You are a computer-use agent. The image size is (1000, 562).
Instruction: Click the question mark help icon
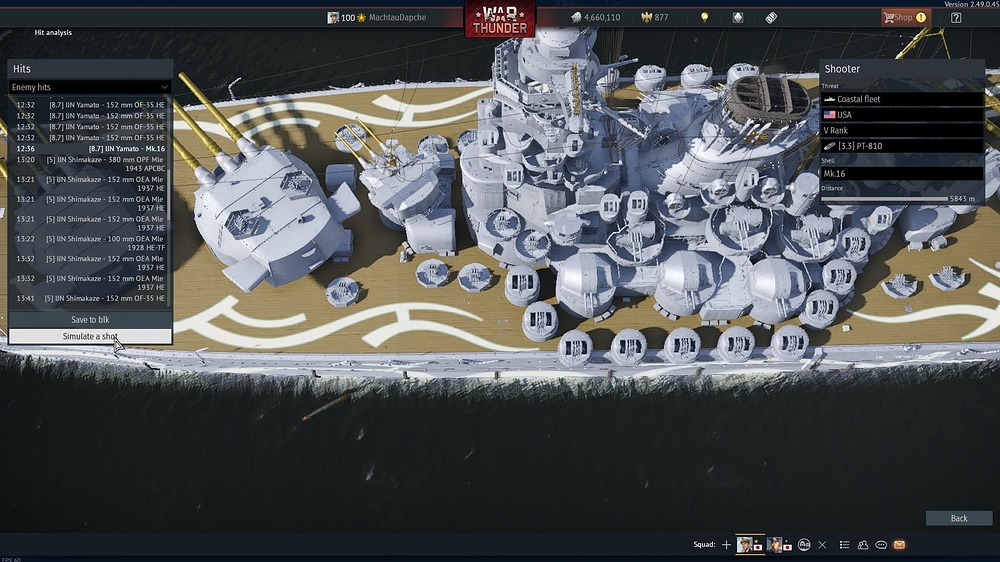click(x=956, y=17)
